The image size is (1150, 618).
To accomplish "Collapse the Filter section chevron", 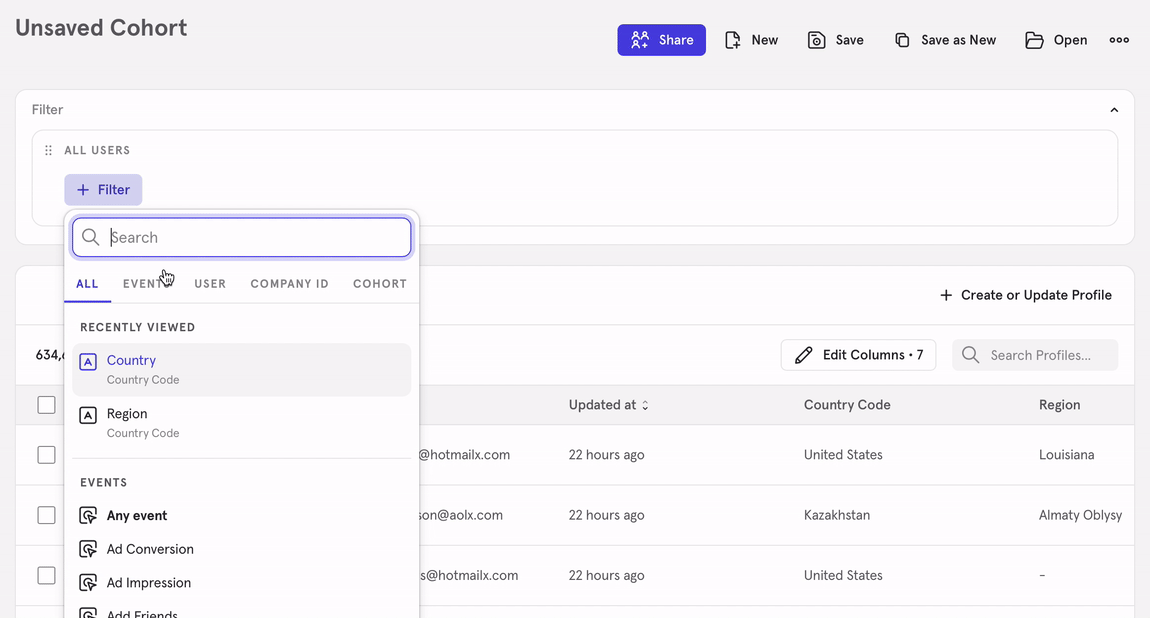I will click(1114, 110).
